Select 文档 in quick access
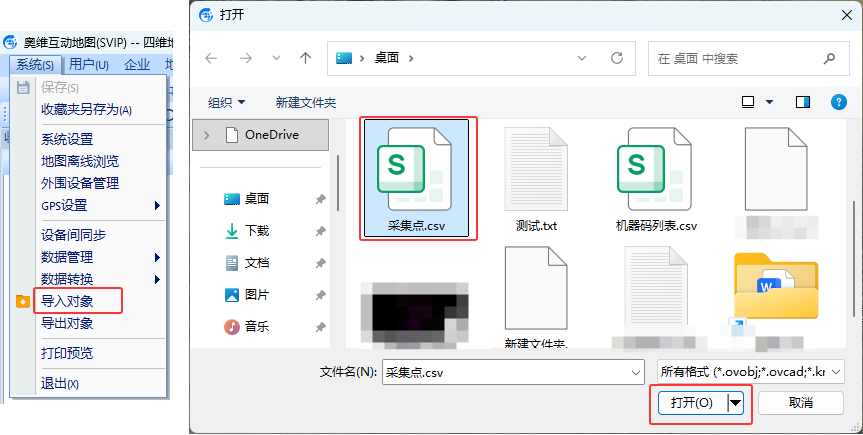This screenshot has height=435, width=863. pyautogui.click(x=256, y=263)
